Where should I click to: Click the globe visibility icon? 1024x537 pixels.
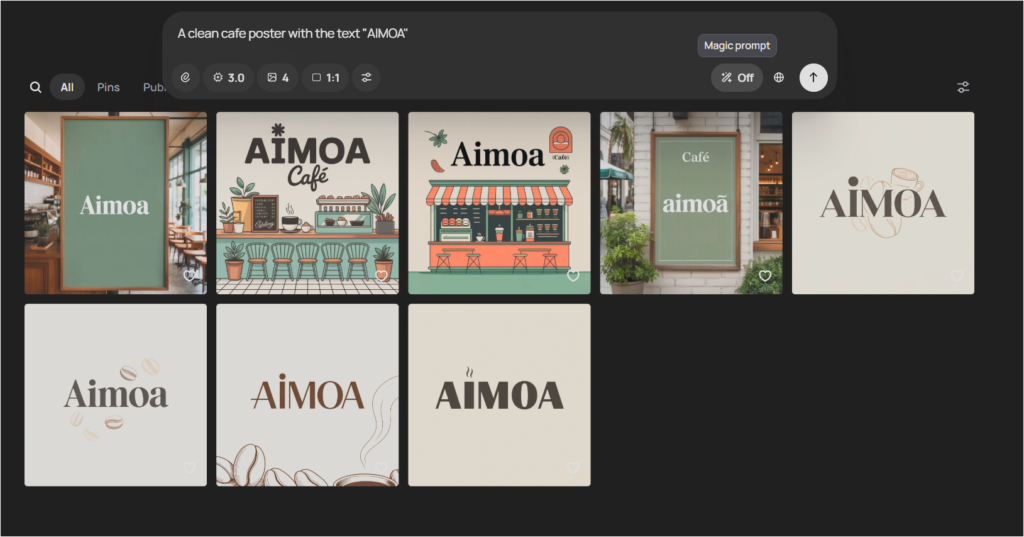coord(779,77)
